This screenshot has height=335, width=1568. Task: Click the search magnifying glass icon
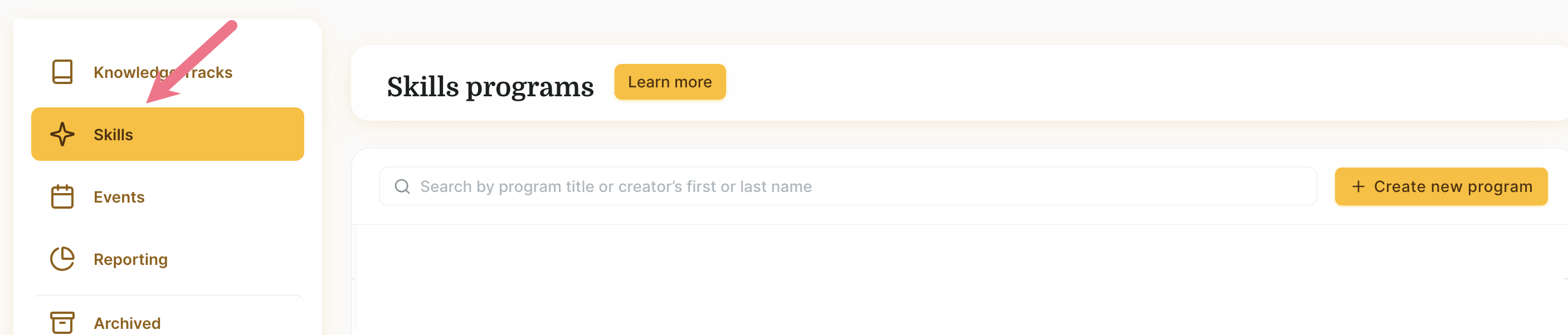[403, 186]
